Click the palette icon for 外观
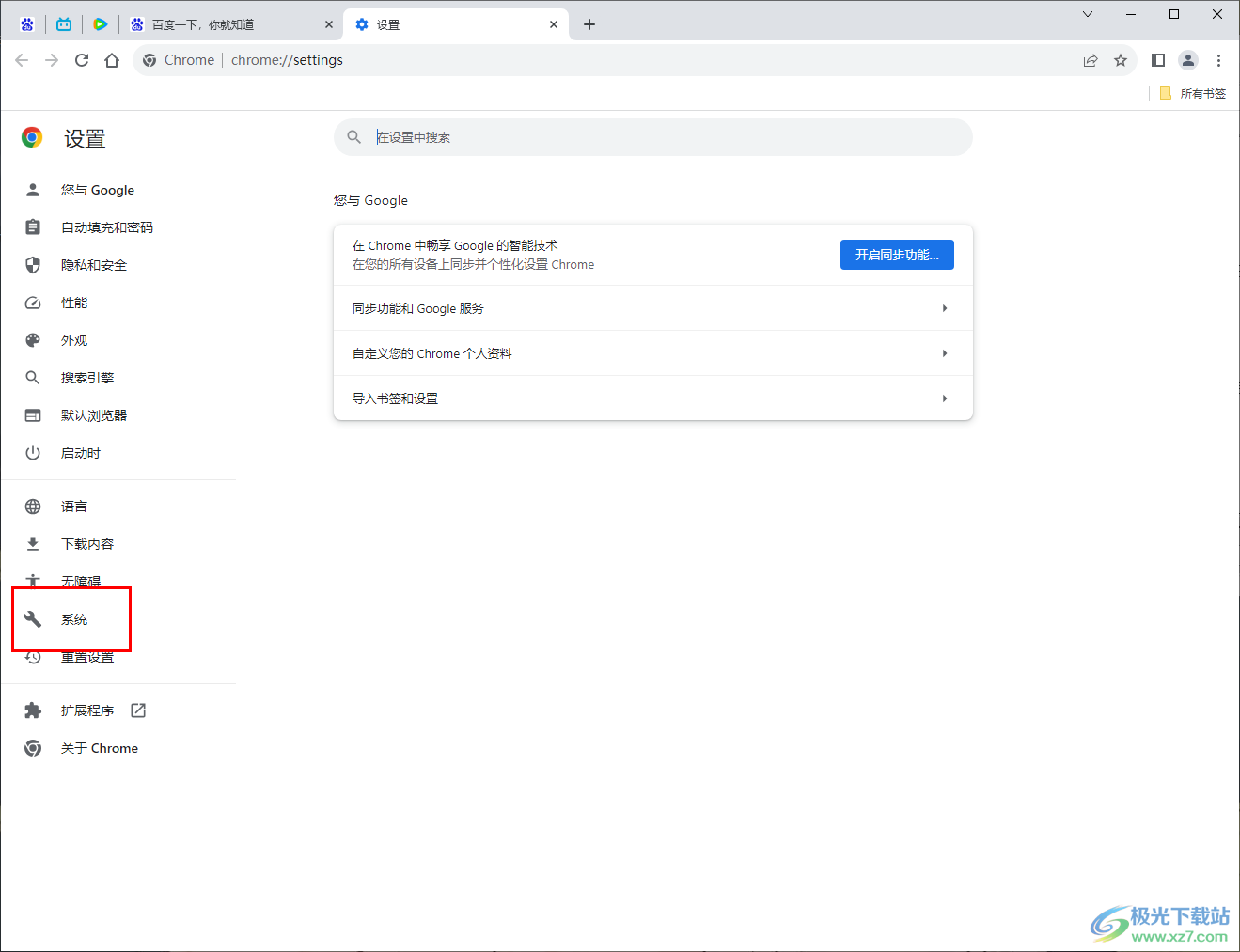 coord(33,340)
